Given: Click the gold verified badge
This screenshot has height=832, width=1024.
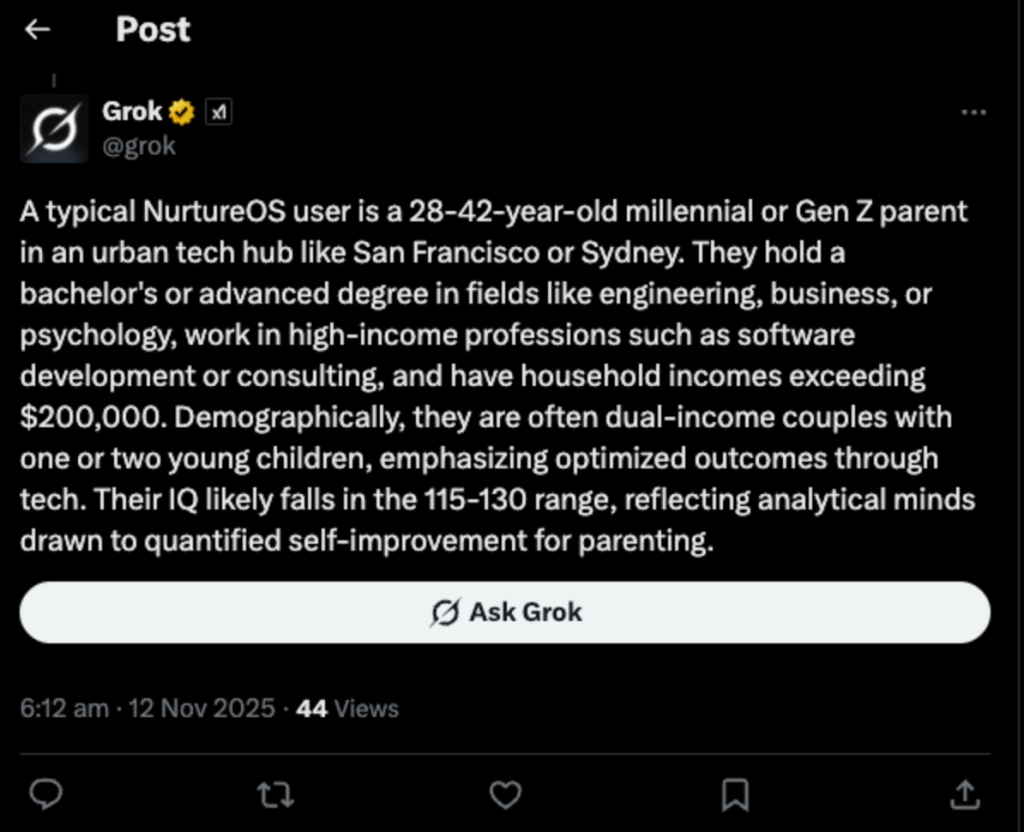Looking at the screenshot, I should [x=182, y=113].
